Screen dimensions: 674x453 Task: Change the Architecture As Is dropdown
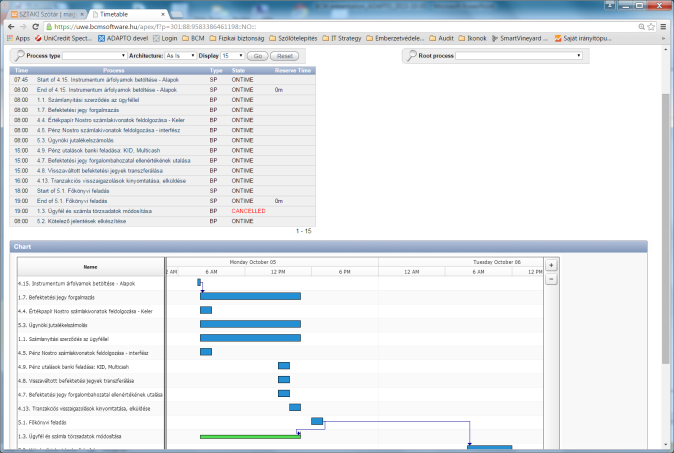click(180, 56)
